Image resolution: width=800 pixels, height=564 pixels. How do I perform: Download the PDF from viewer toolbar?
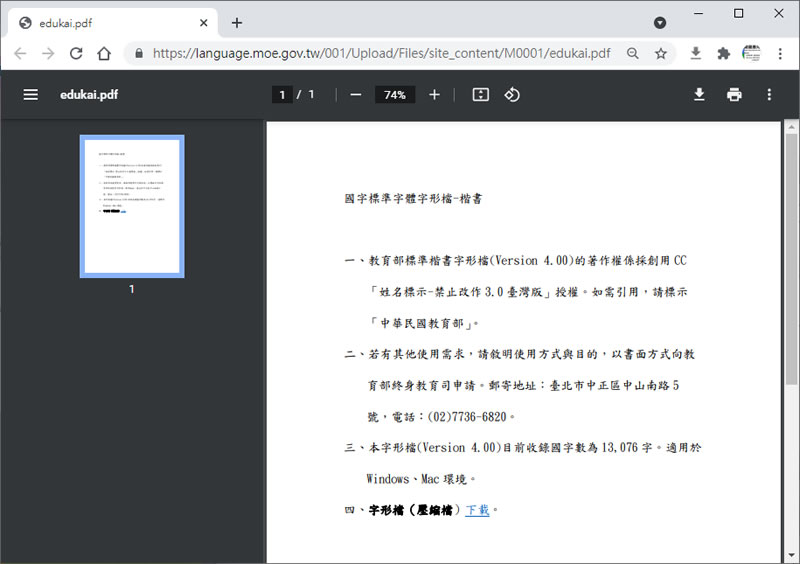click(699, 95)
